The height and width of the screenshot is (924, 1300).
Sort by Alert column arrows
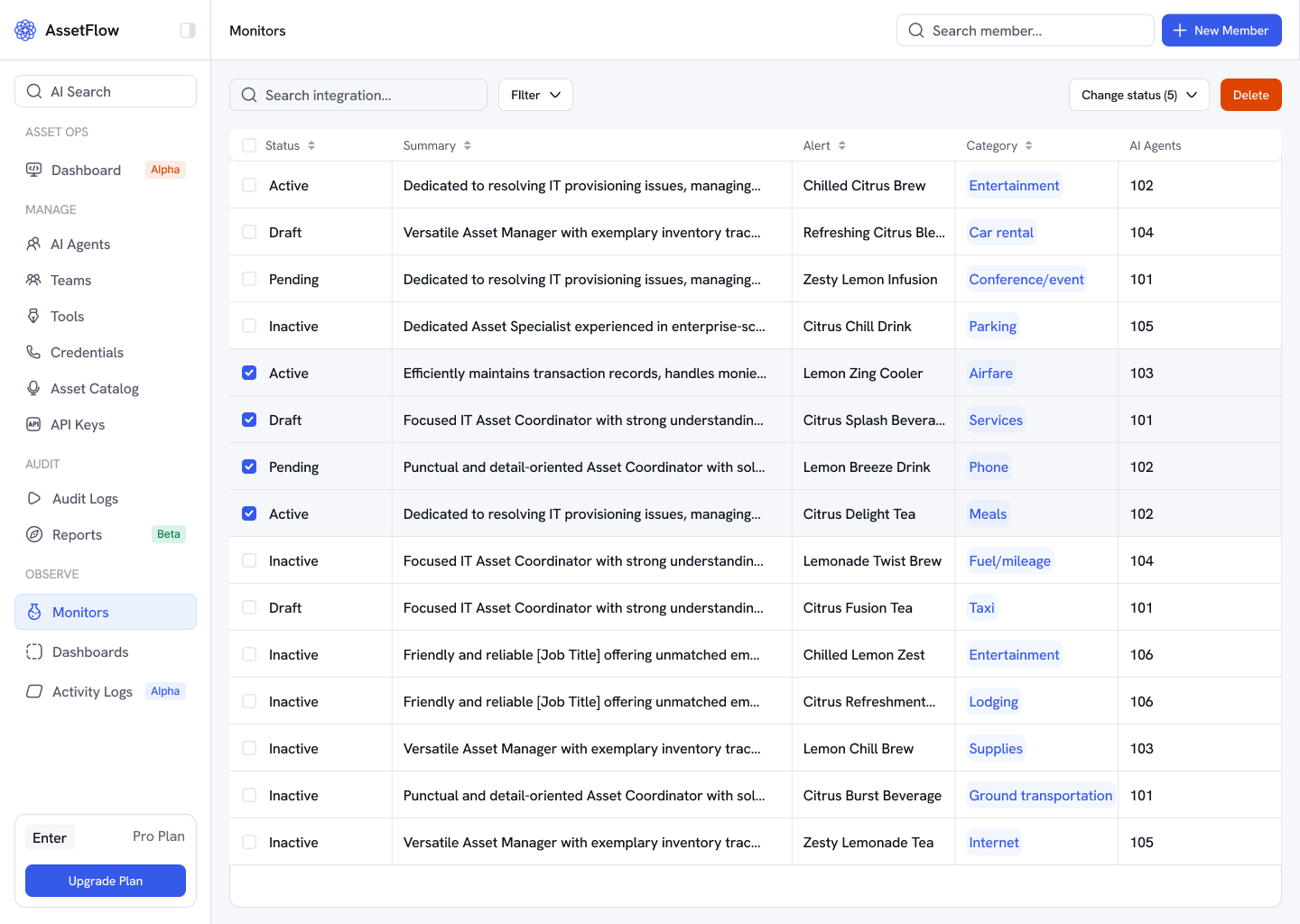point(841,145)
